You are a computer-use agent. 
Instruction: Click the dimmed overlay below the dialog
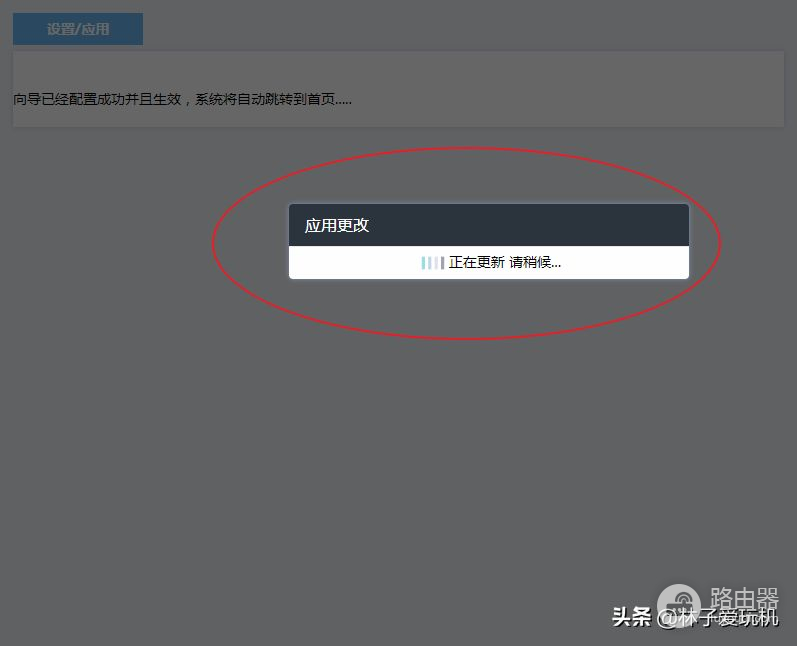click(400, 450)
